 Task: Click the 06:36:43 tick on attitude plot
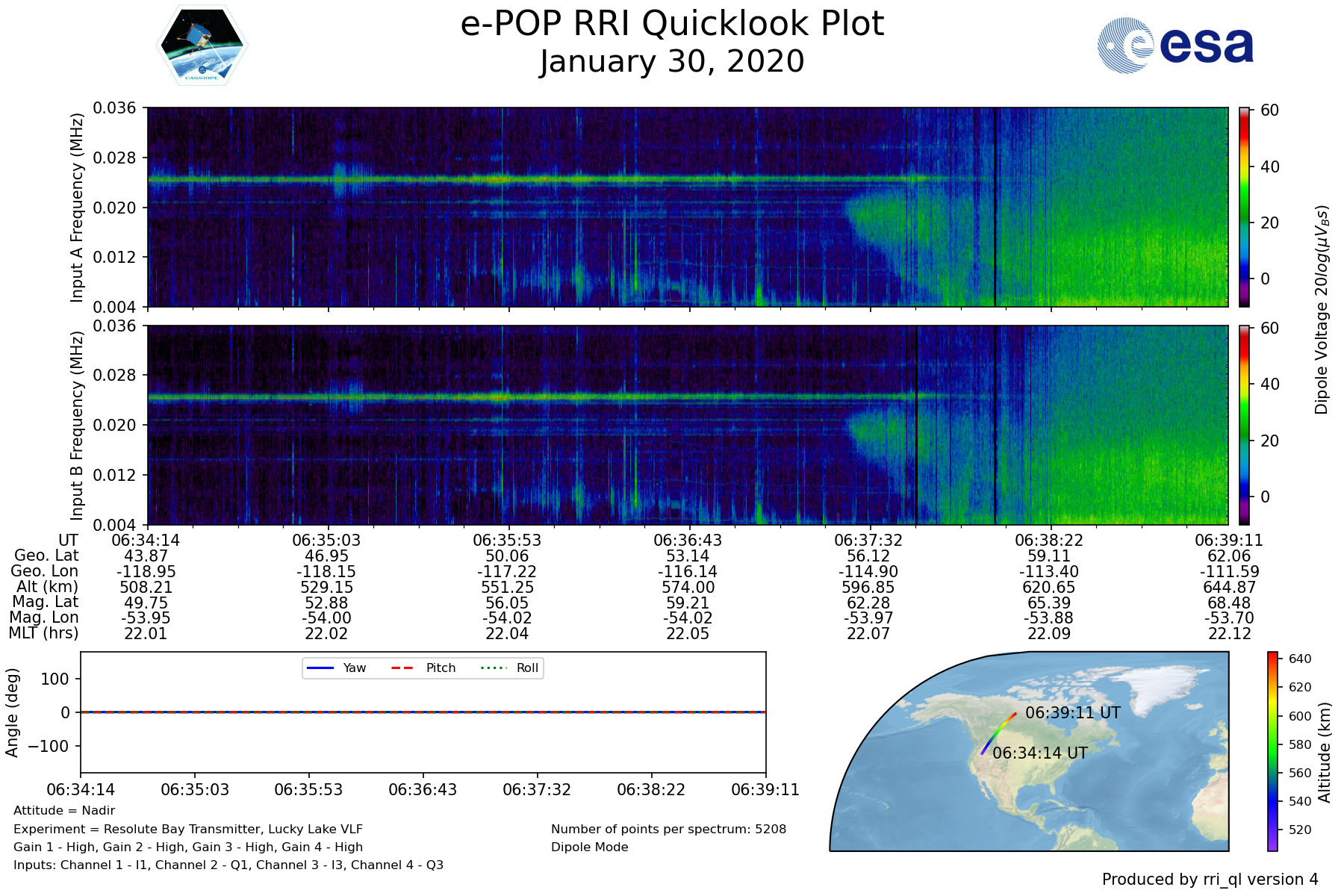coord(423,790)
